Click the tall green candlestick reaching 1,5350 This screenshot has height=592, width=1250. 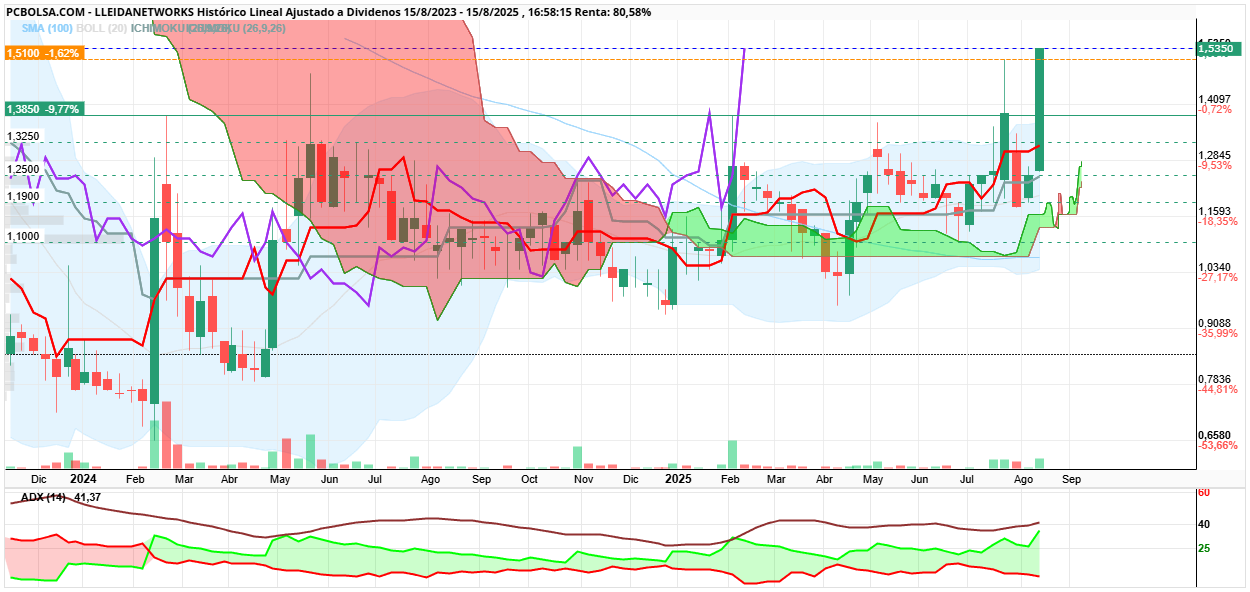(x=1040, y=109)
